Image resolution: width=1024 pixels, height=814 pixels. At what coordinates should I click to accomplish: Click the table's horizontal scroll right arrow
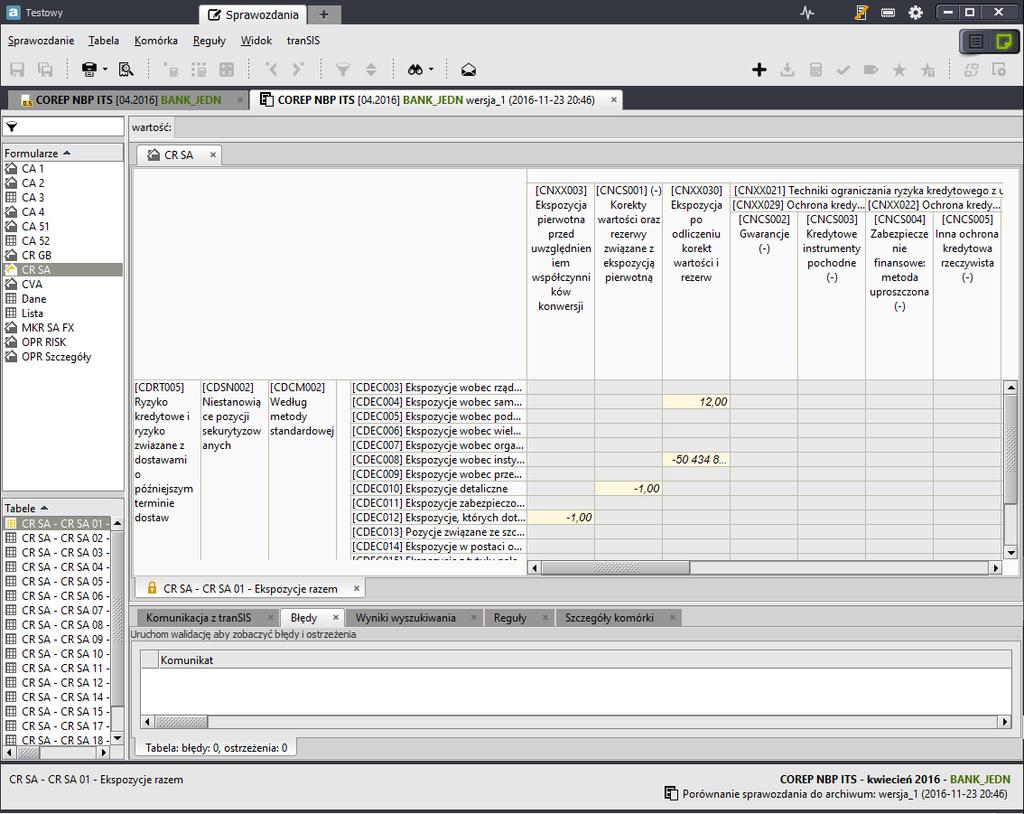996,568
